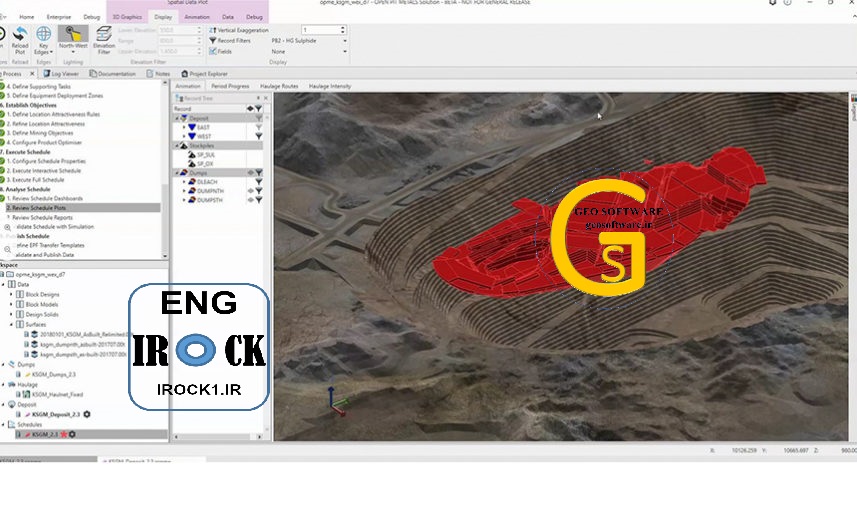Click the Reload Plot icon
Image resolution: width=857 pixels, height=523 pixels.
(20, 35)
